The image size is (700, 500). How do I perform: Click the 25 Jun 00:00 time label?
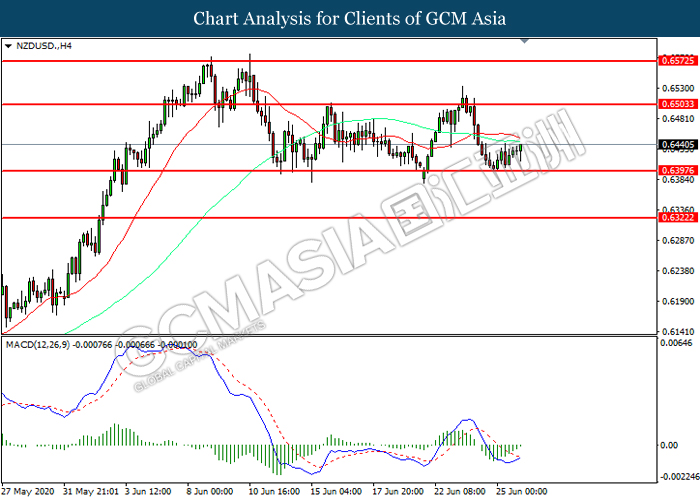(x=521, y=492)
